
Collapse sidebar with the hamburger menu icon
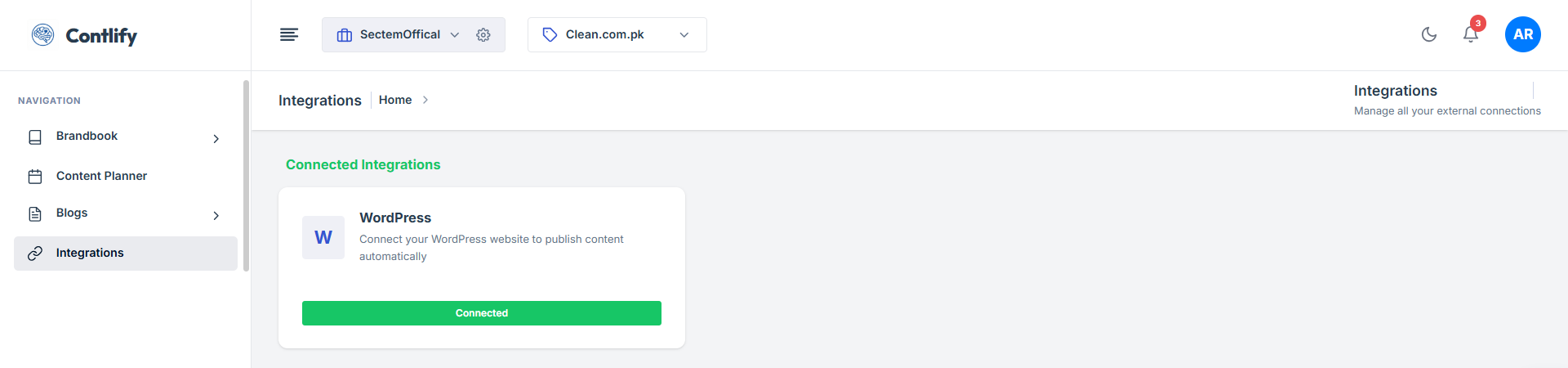click(289, 34)
